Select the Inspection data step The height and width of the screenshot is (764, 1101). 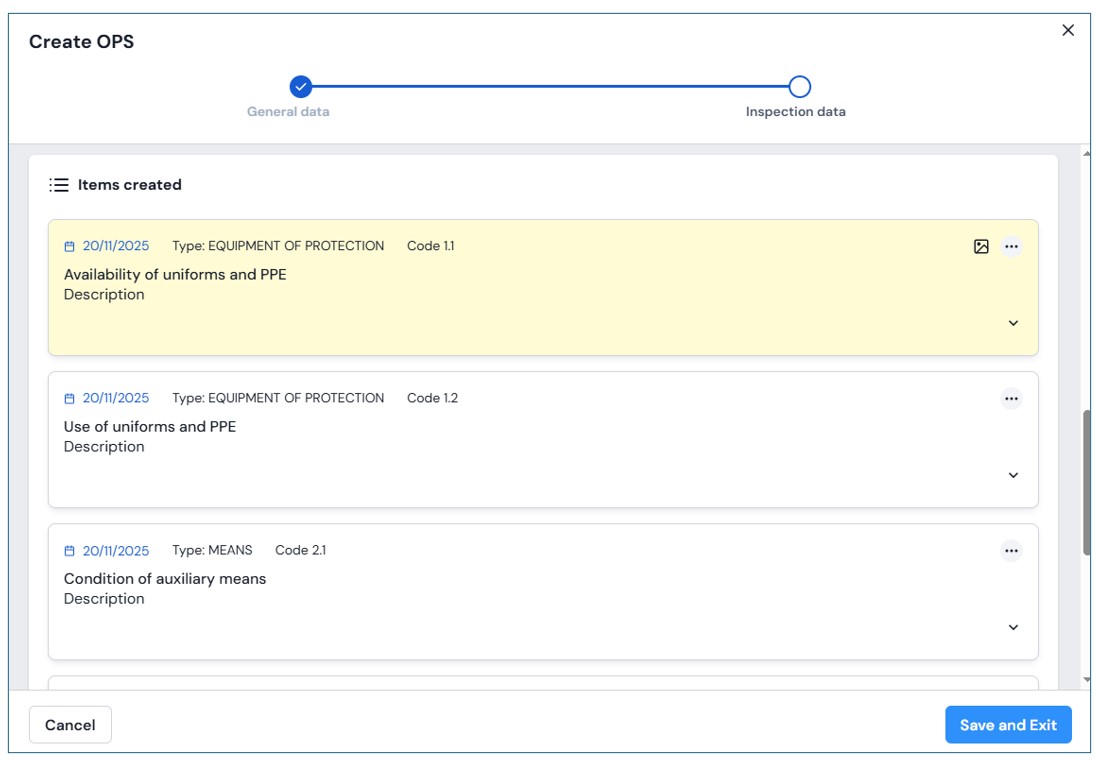[799, 87]
